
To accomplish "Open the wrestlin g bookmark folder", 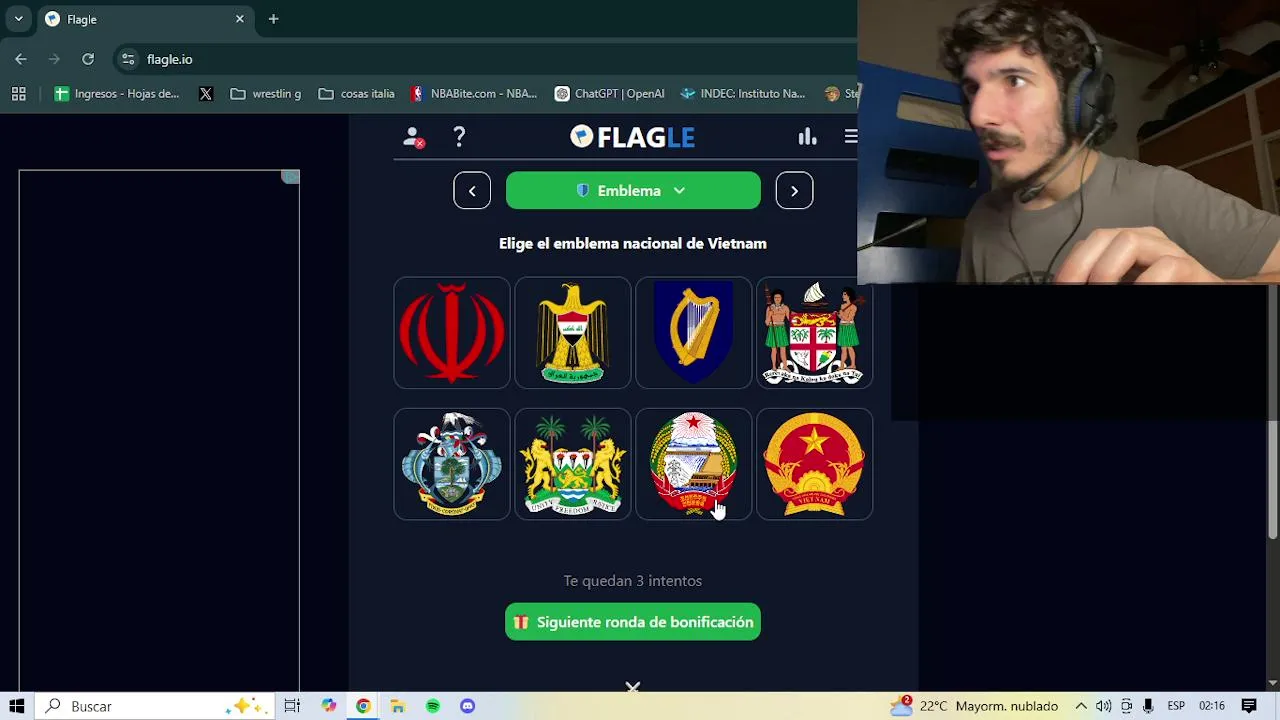I will [265, 94].
